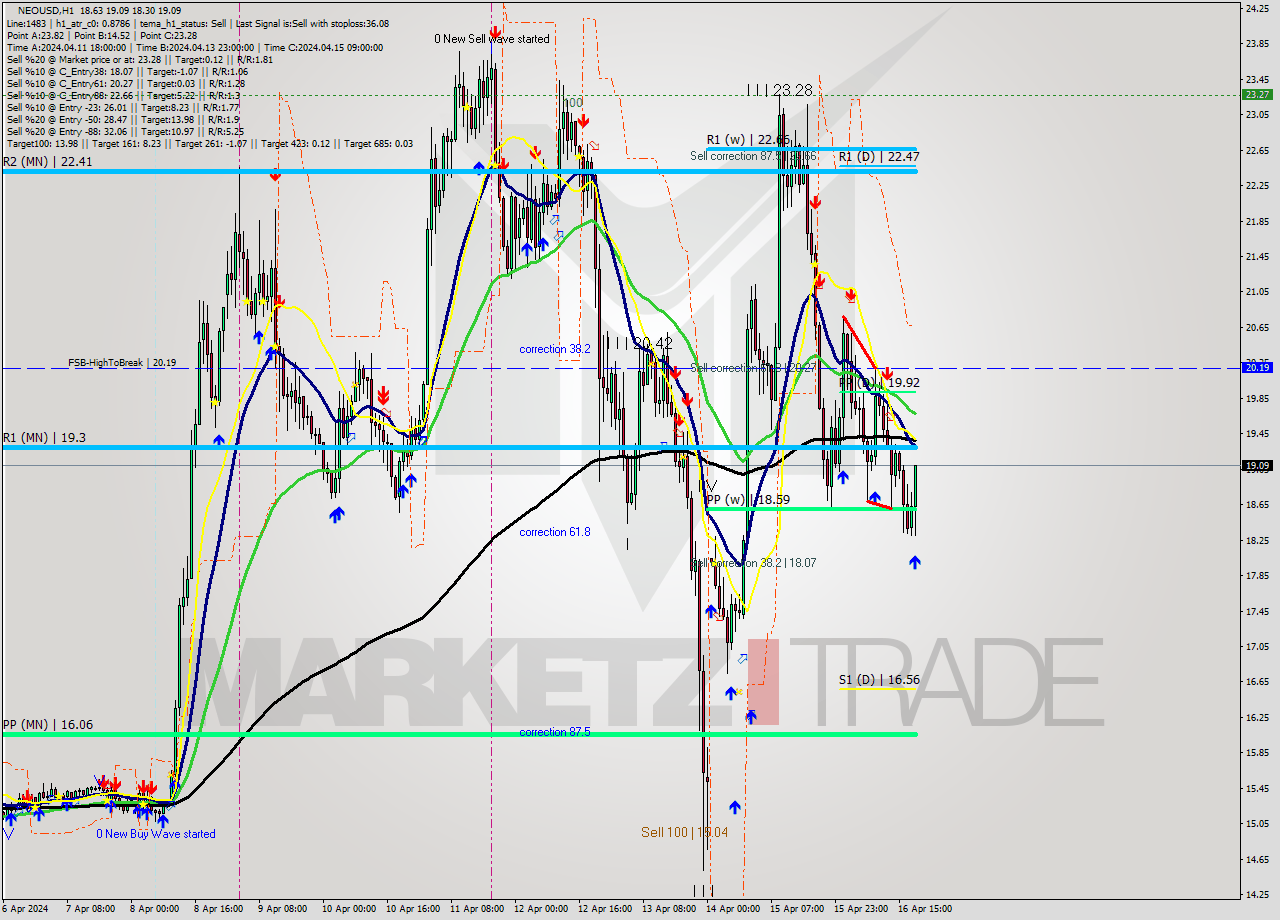Click the 'Sell 100 | 15.04' label

pyautogui.click(x=685, y=832)
